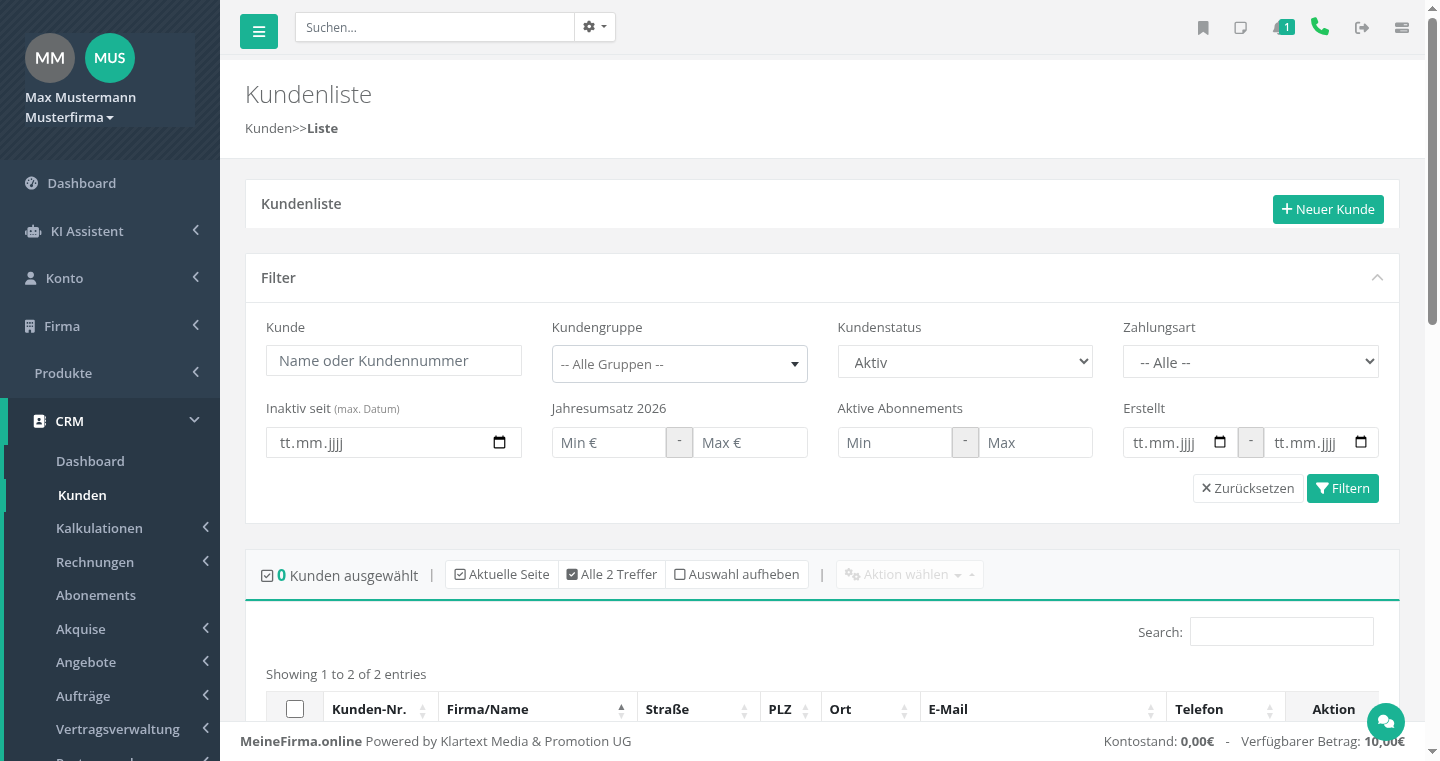
Task: Sort table by PLZ column
Action: pos(791,709)
